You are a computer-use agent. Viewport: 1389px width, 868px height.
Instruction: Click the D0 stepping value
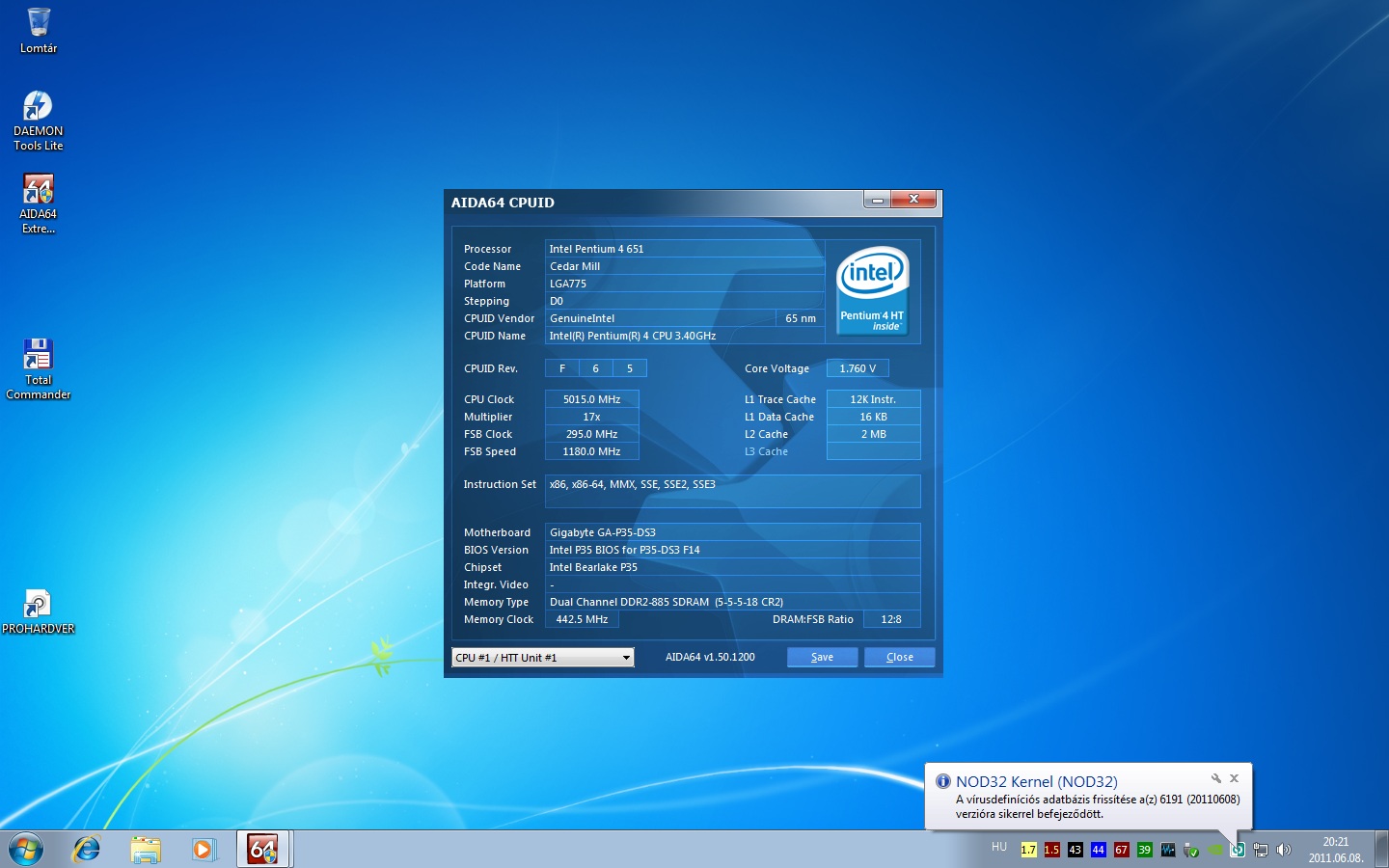pyautogui.click(x=685, y=301)
